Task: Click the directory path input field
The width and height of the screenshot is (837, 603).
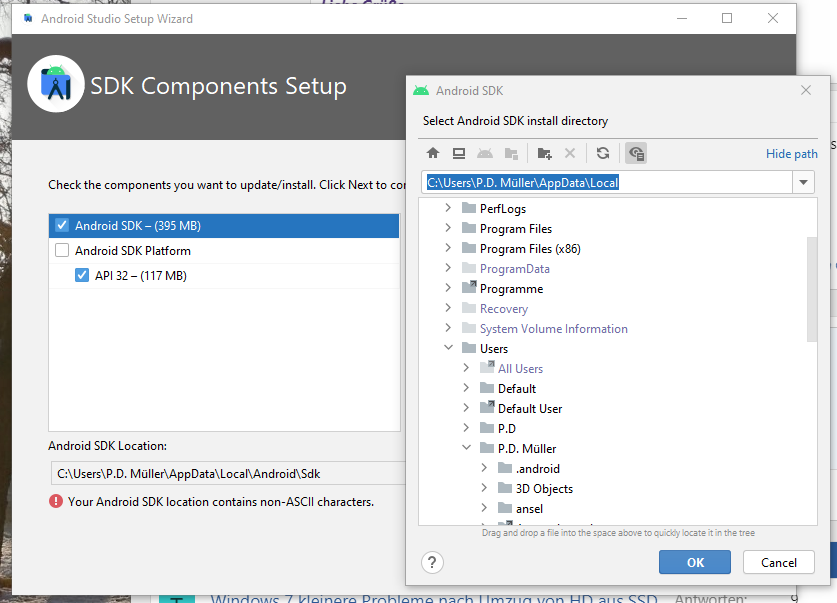Action: pos(607,183)
